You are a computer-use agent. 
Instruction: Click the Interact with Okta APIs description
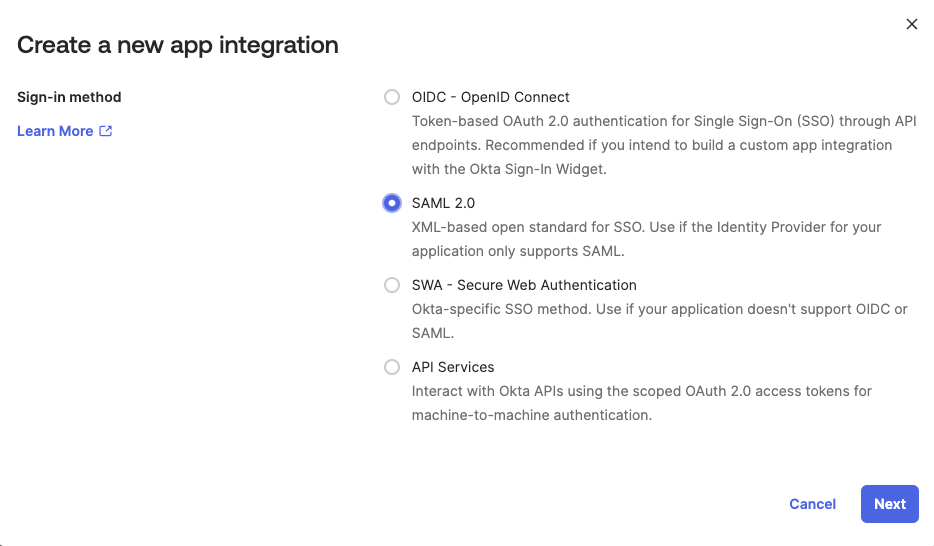[642, 403]
